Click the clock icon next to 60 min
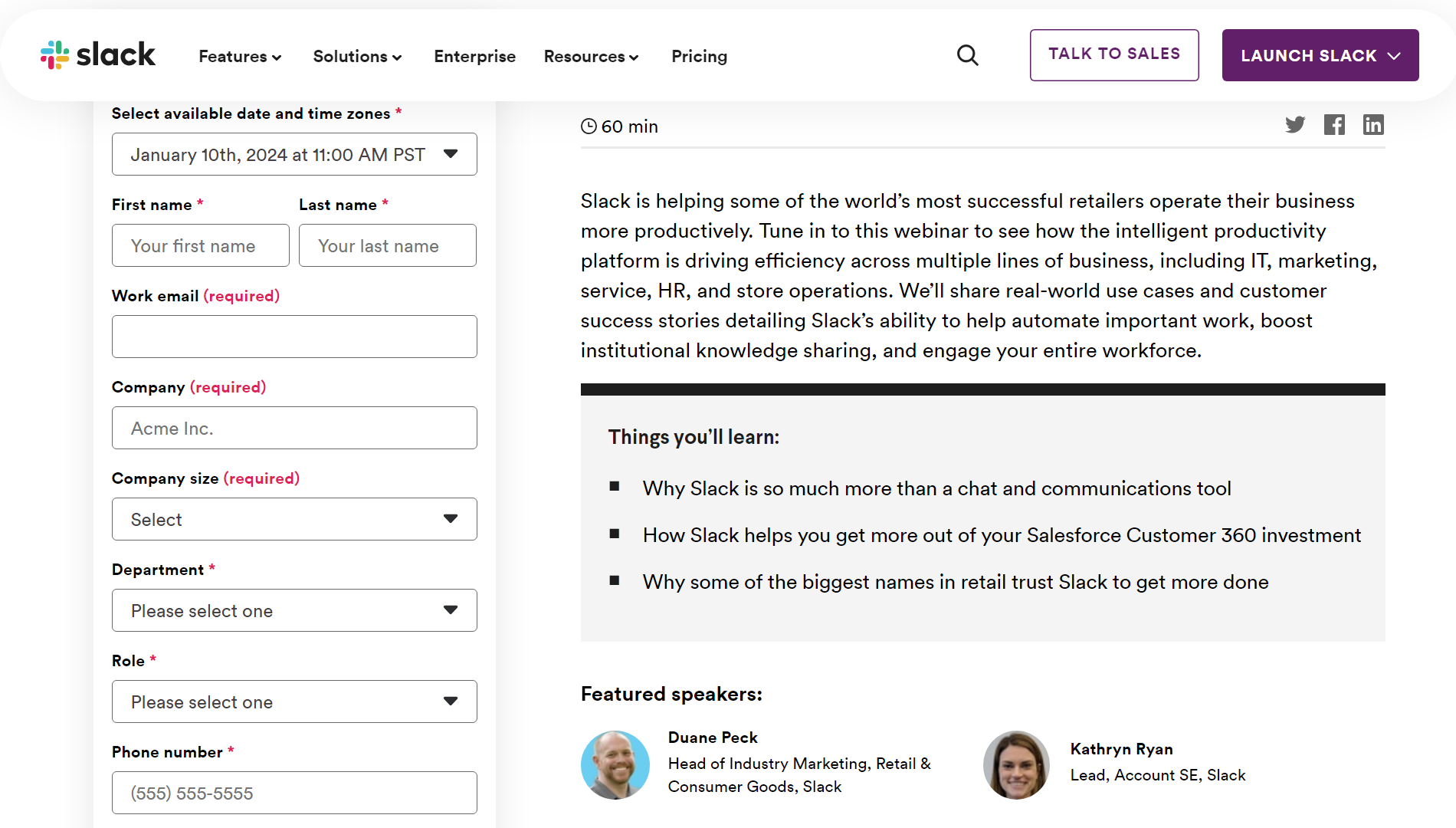Screen dimensions: 1456x828 click(588, 126)
